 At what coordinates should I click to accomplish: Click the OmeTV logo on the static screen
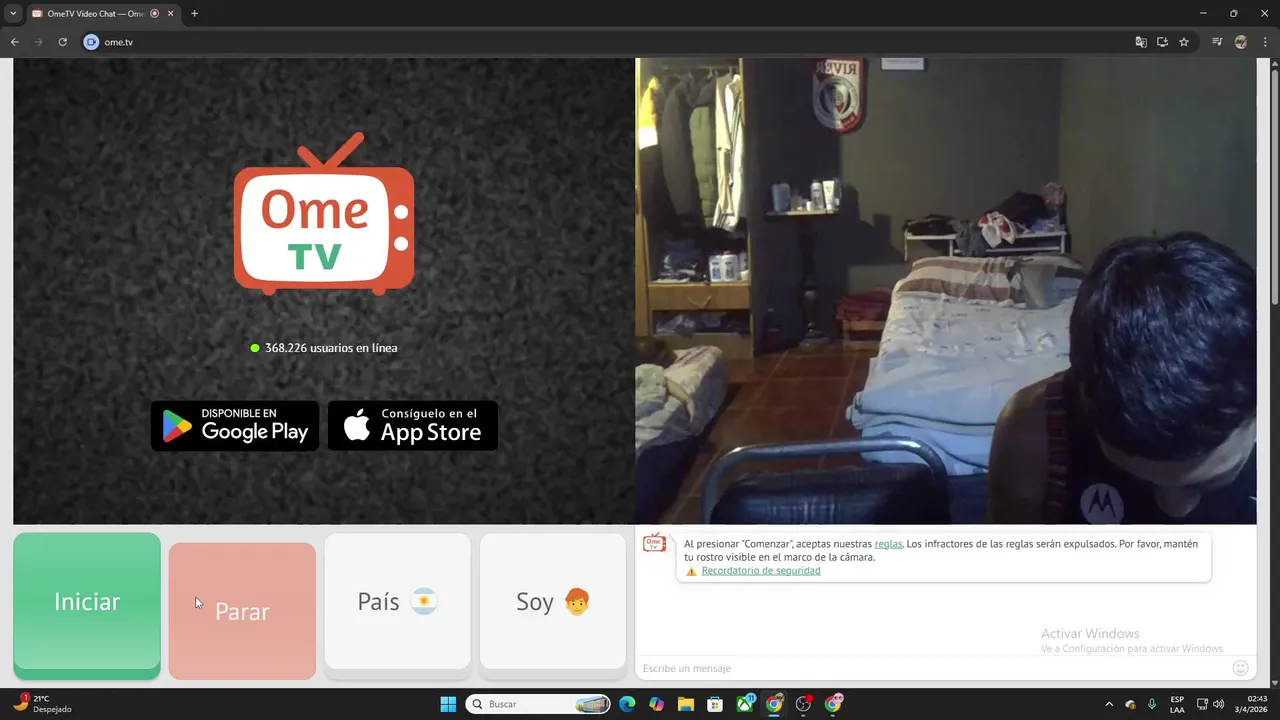[x=324, y=214]
